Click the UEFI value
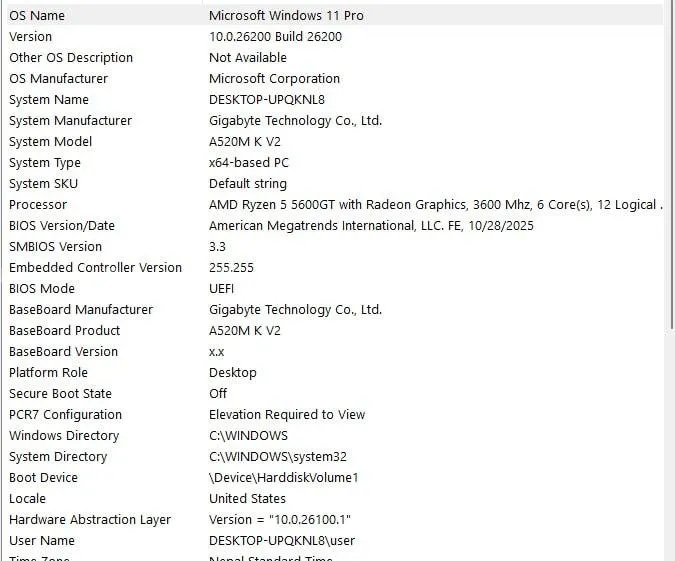 (x=222, y=289)
